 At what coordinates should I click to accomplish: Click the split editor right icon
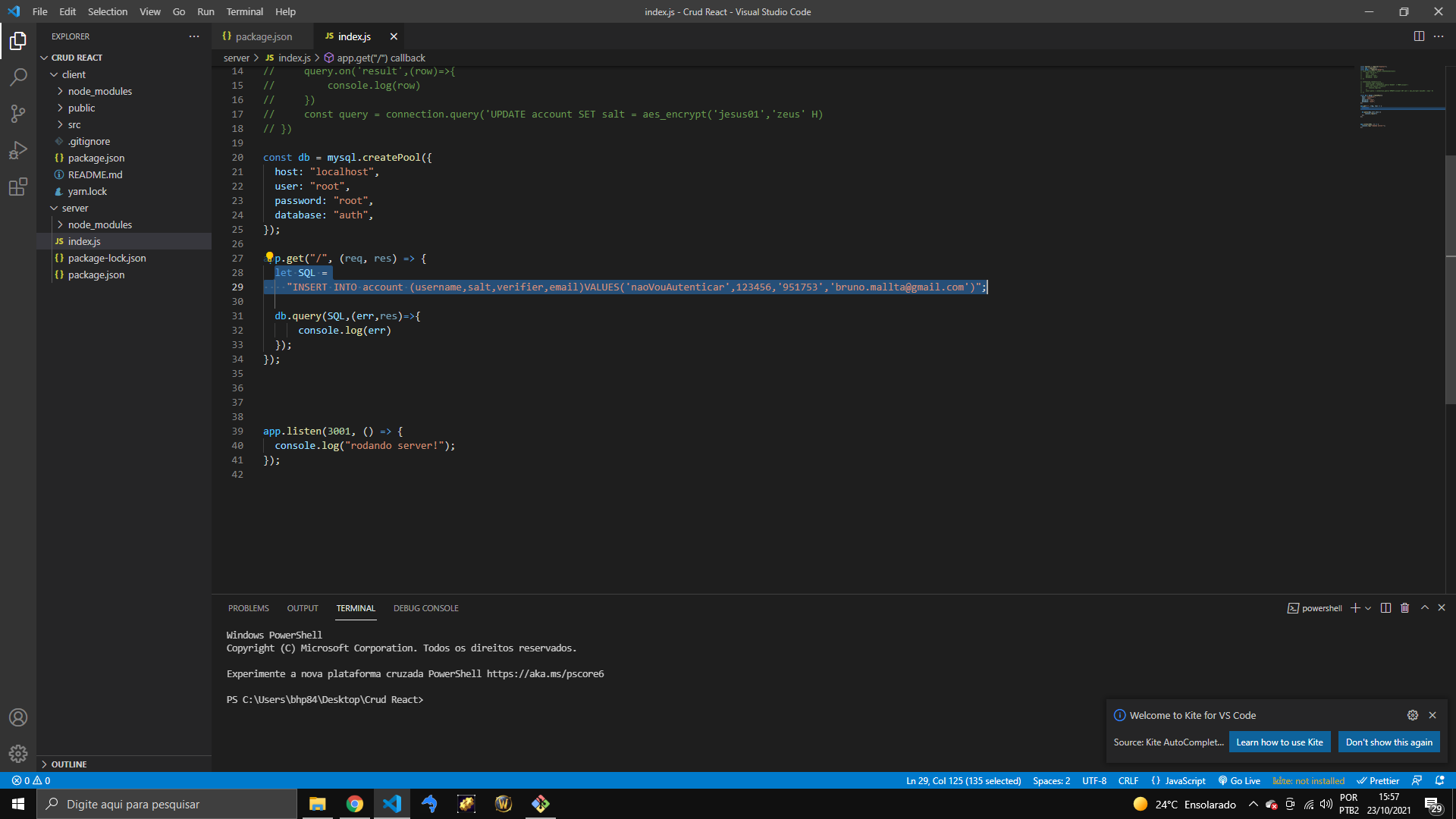(x=1419, y=36)
